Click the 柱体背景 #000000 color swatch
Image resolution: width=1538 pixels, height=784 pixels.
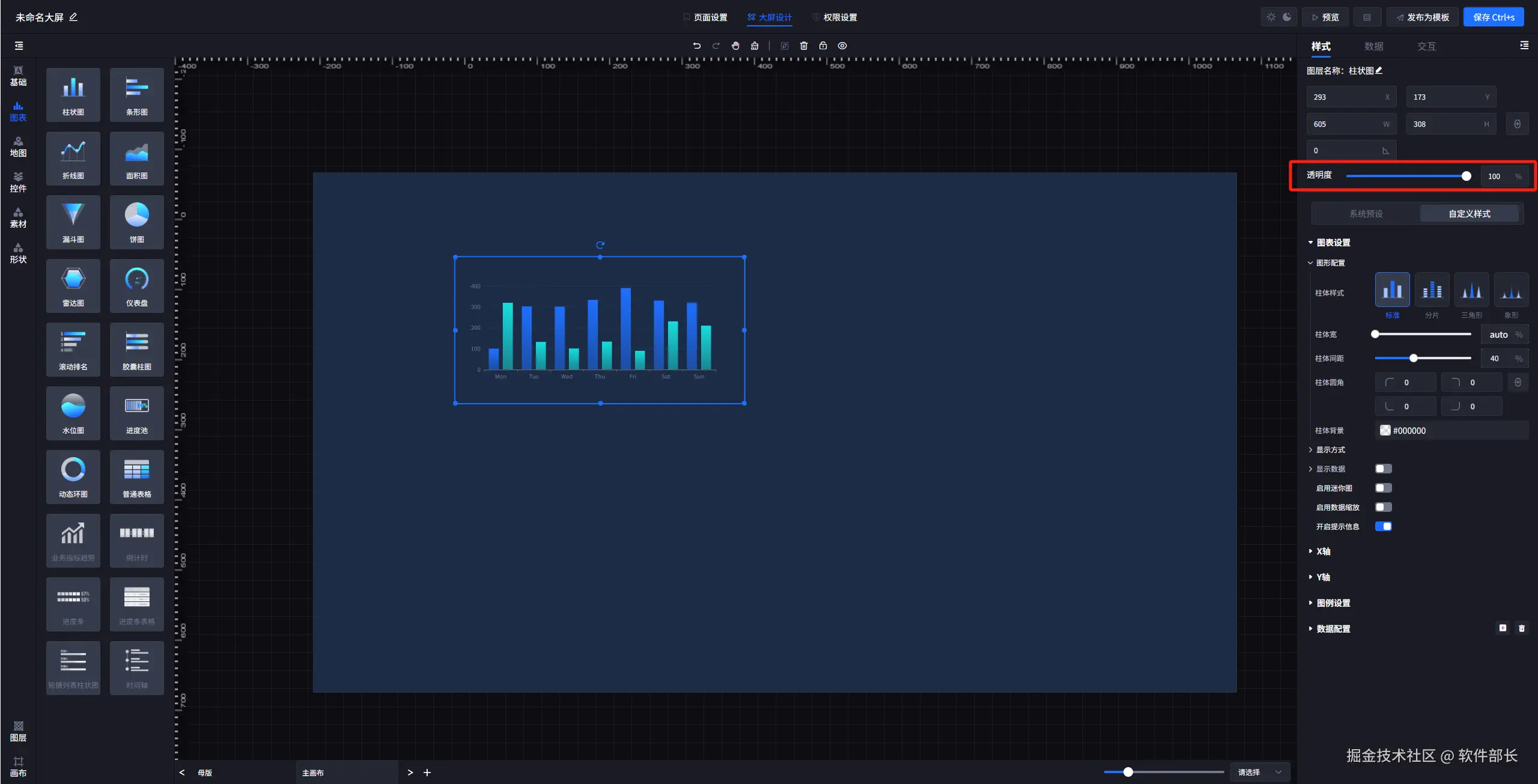[1385, 430]
